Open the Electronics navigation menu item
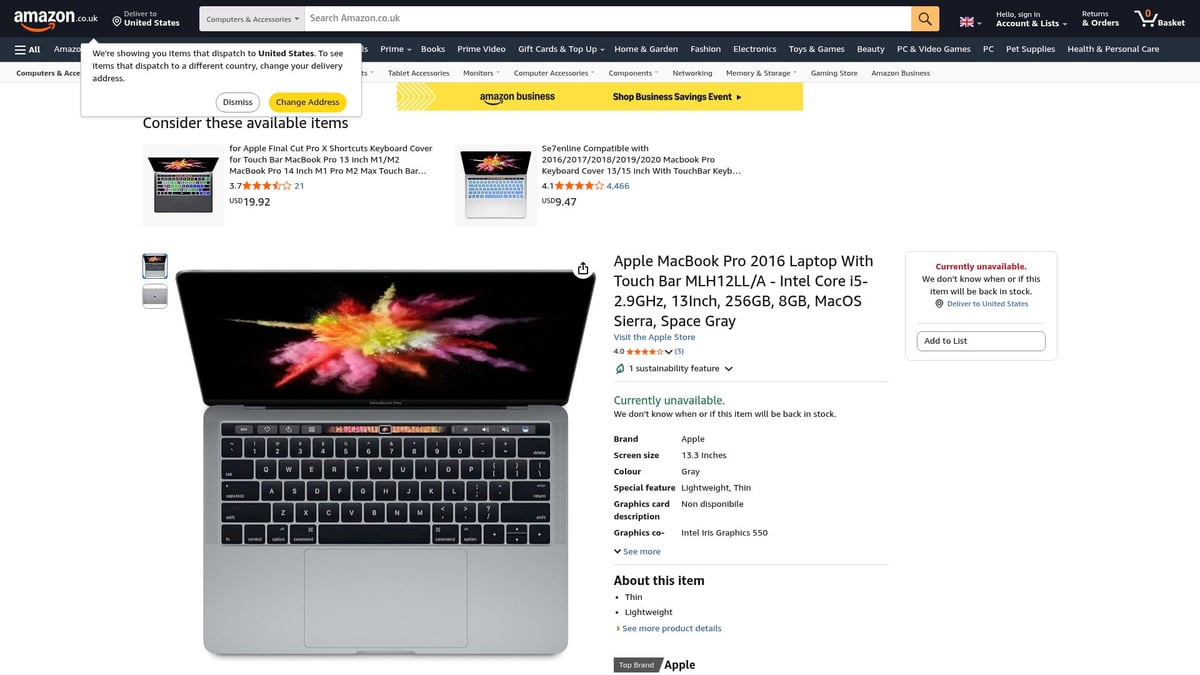The image size is (1200, 675). (754, 49)
